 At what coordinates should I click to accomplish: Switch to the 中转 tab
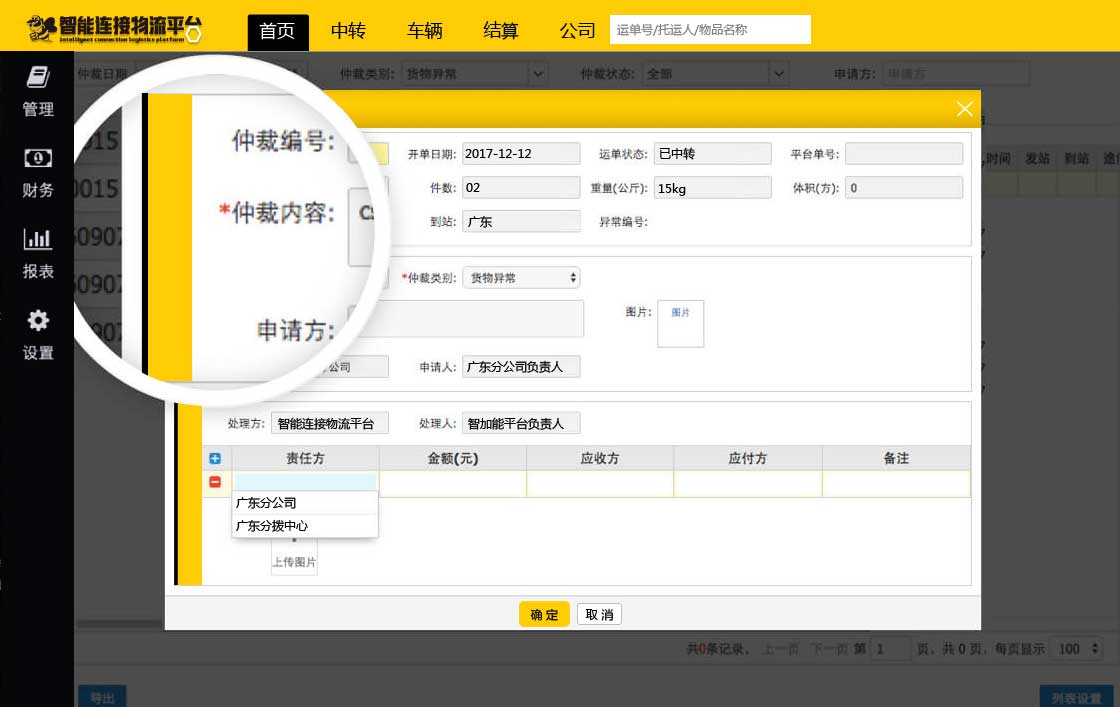pos(348,31)
